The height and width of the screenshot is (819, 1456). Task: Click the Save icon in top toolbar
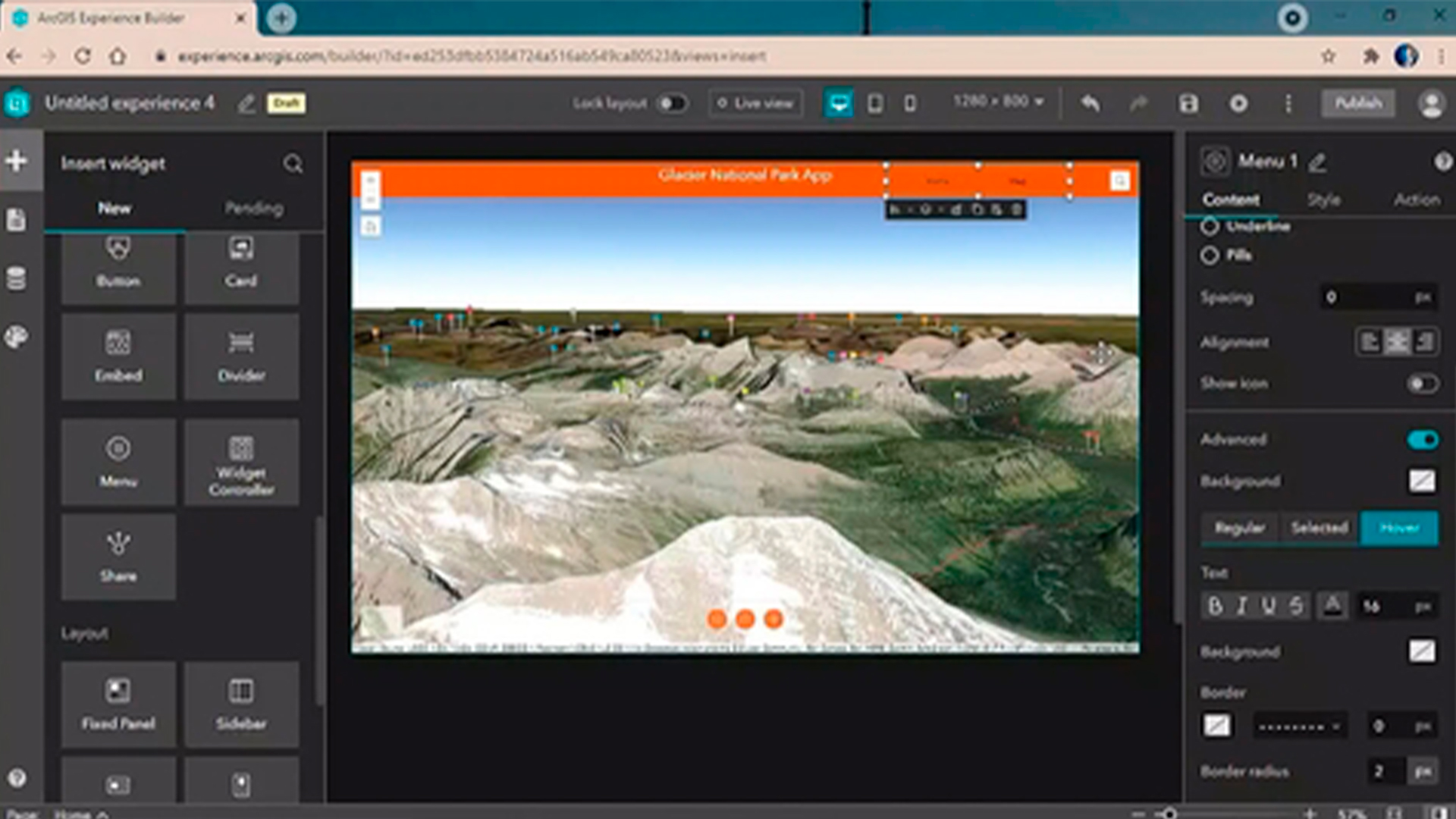(1188, 103)
